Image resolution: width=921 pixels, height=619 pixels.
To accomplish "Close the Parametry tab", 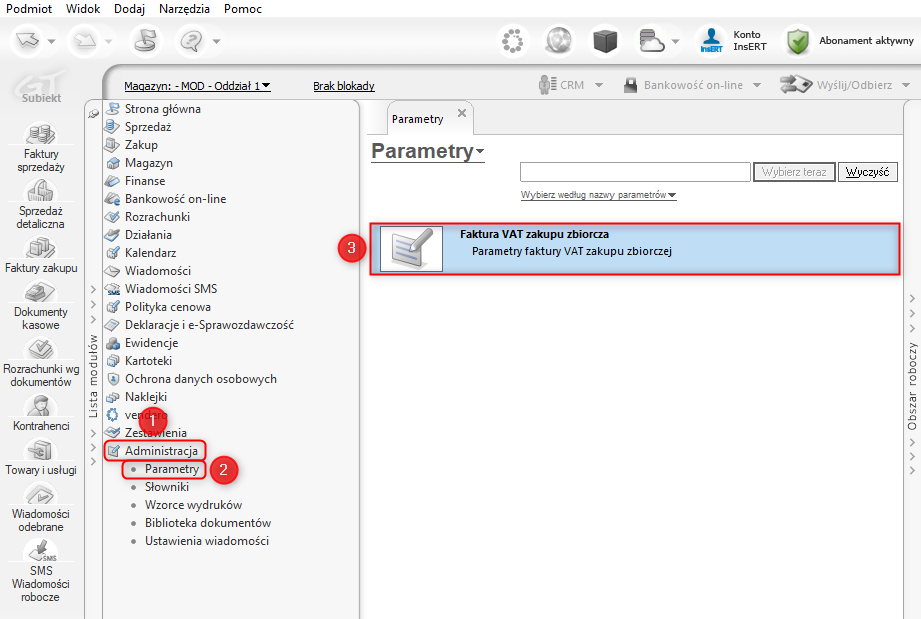I will 462,113.
